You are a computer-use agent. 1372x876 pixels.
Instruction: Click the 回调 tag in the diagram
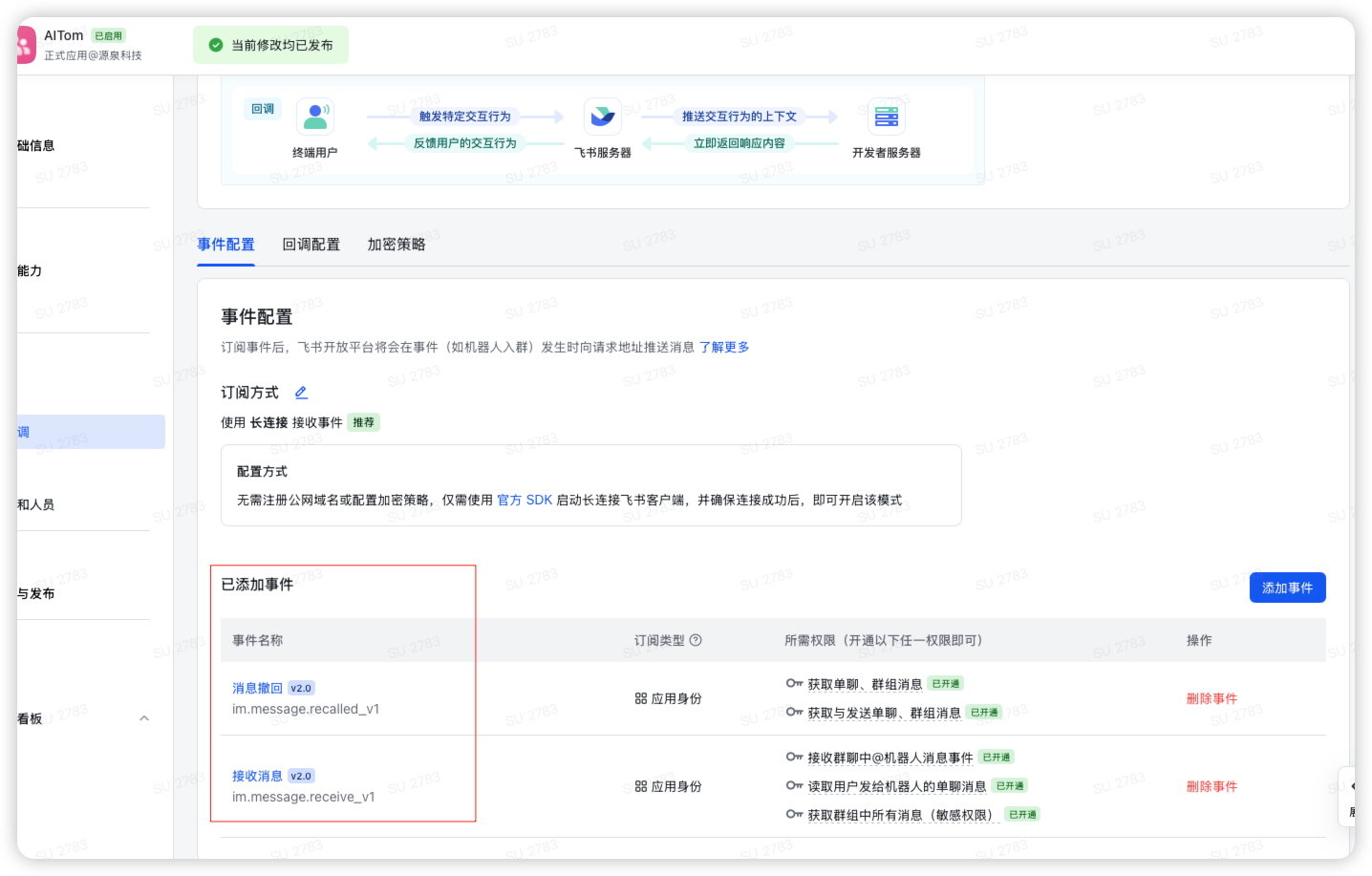[x=263, y=109]
